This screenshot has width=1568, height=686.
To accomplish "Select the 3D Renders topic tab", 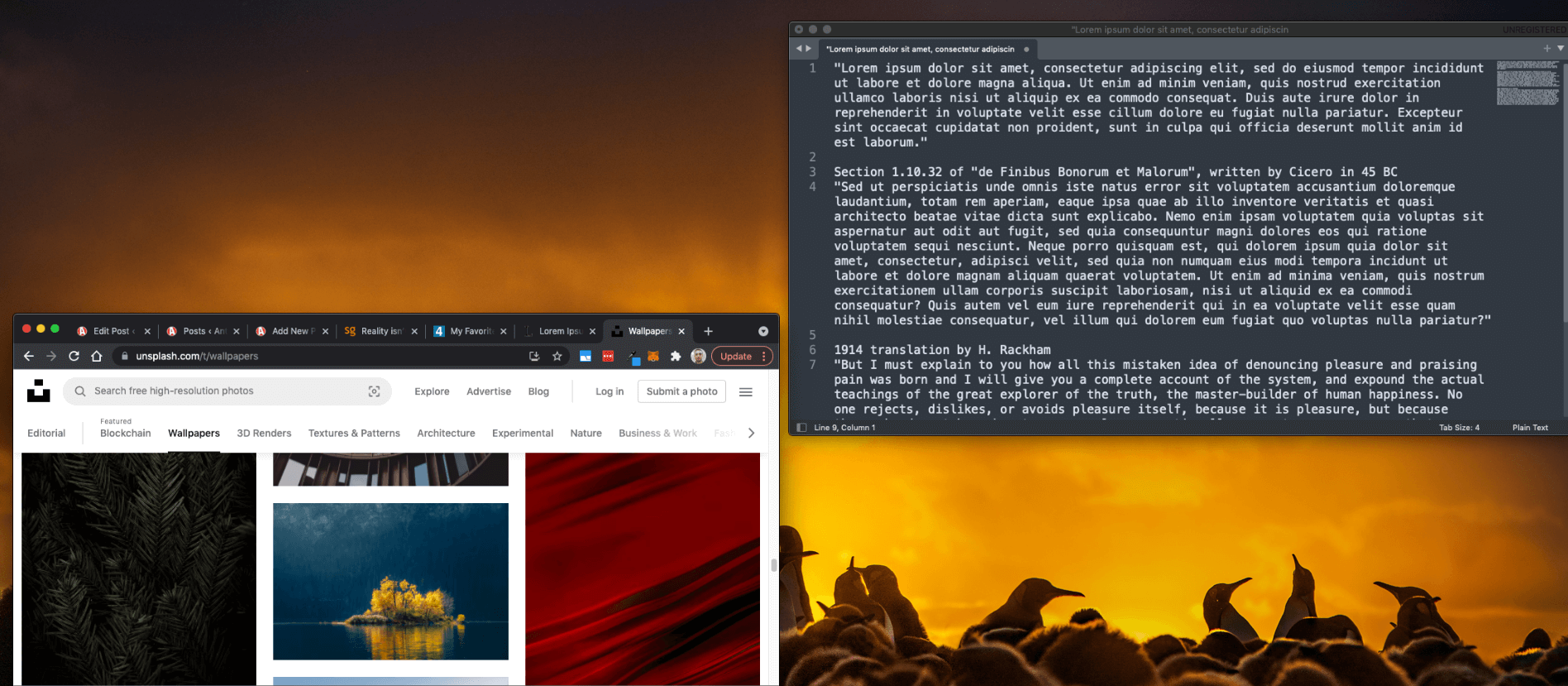I will (264, 433).
